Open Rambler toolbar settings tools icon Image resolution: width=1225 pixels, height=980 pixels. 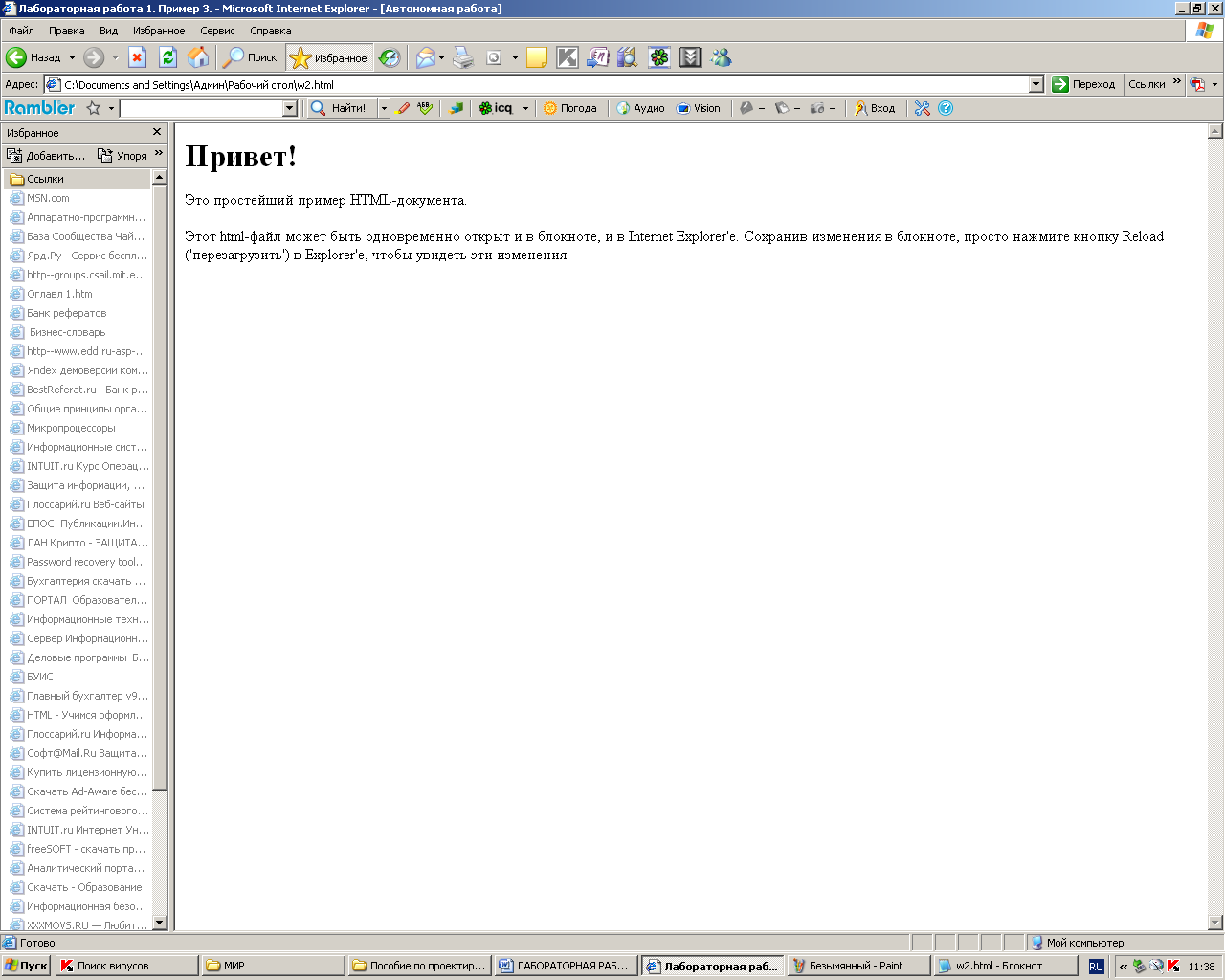pos(922,108)
